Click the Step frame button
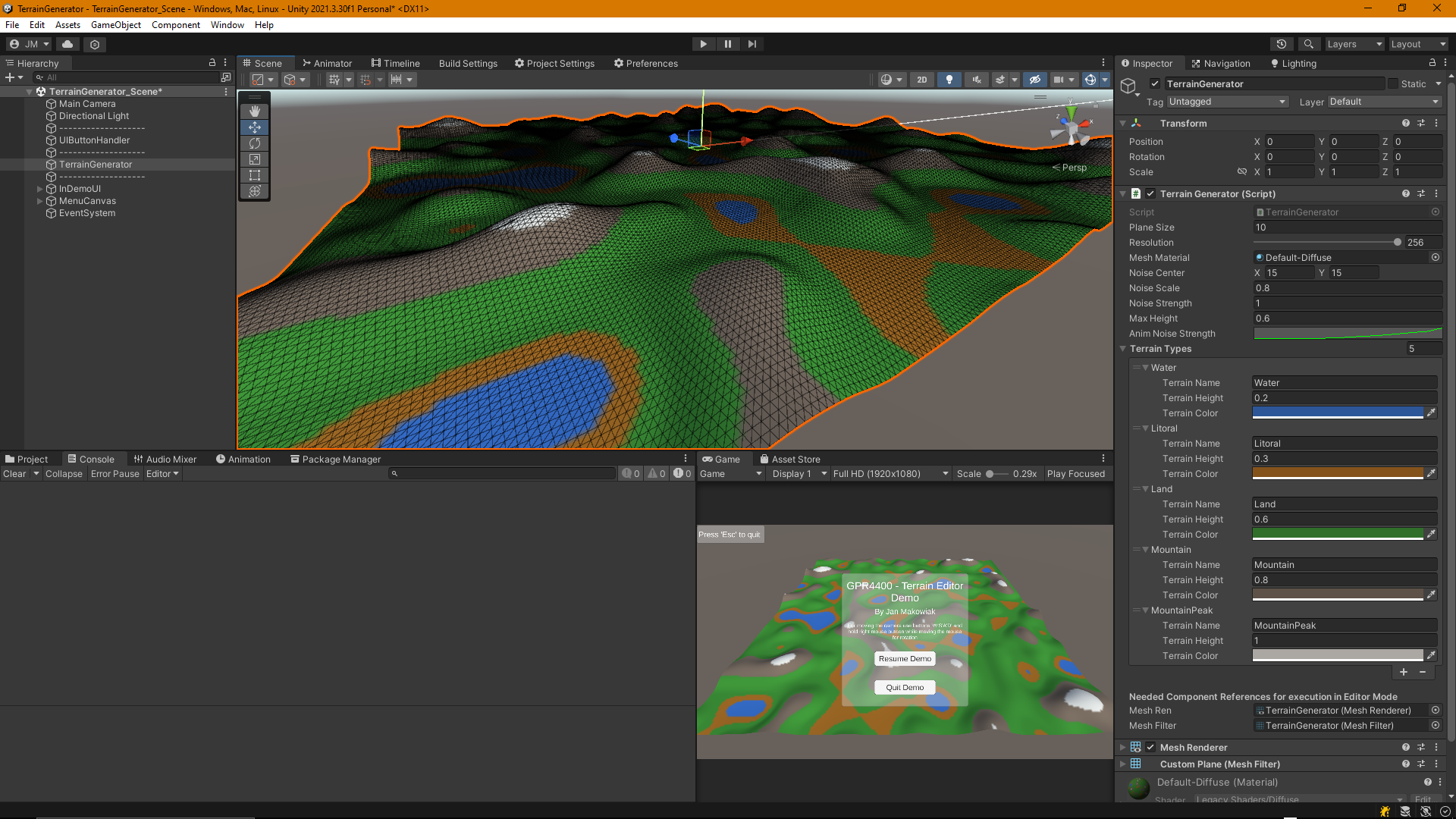This screenshot has height=819, width=1456. point(752,44)
